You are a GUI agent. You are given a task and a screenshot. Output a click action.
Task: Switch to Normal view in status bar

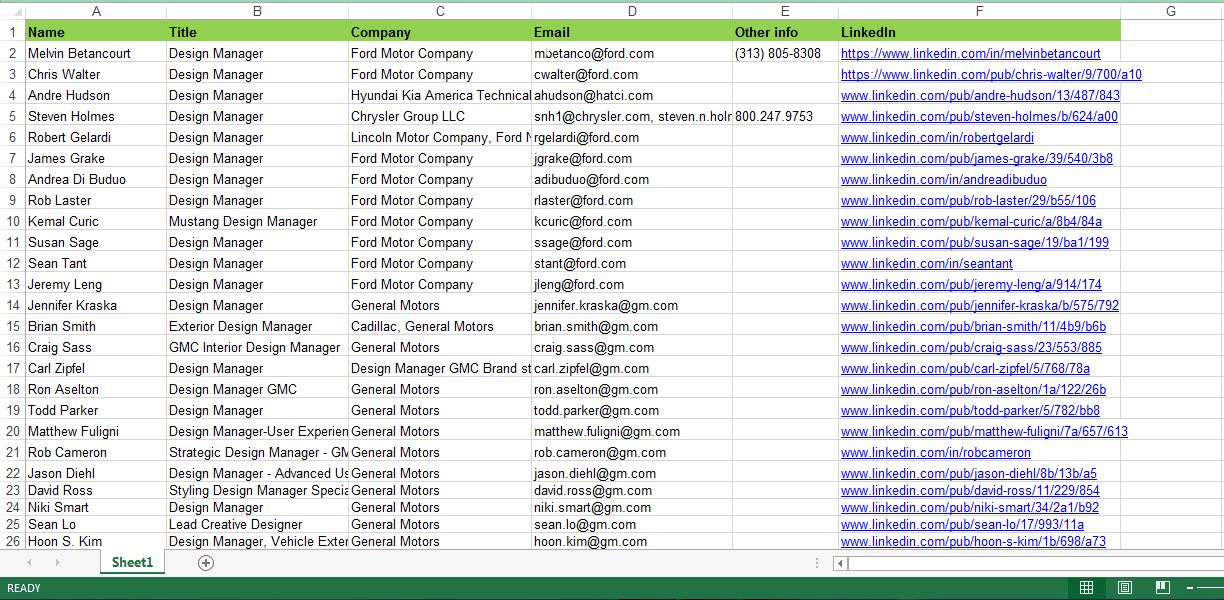click(x=1086, y=588)
